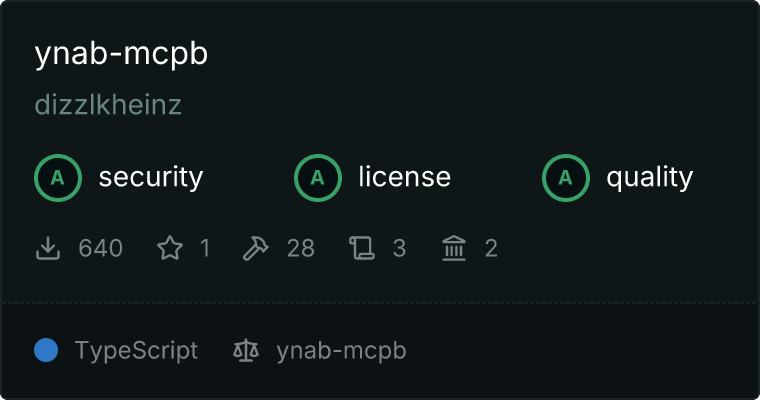Click the star count 1
Viewport: 760px width, 400px height.
tap(205, 248)
